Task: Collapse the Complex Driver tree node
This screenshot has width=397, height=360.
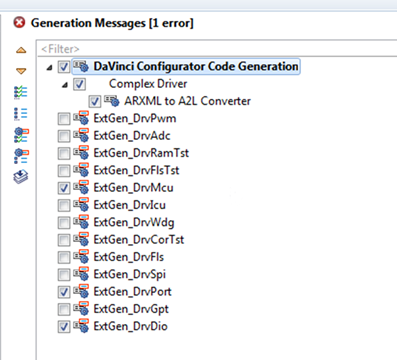Action: tap(65, 85)
